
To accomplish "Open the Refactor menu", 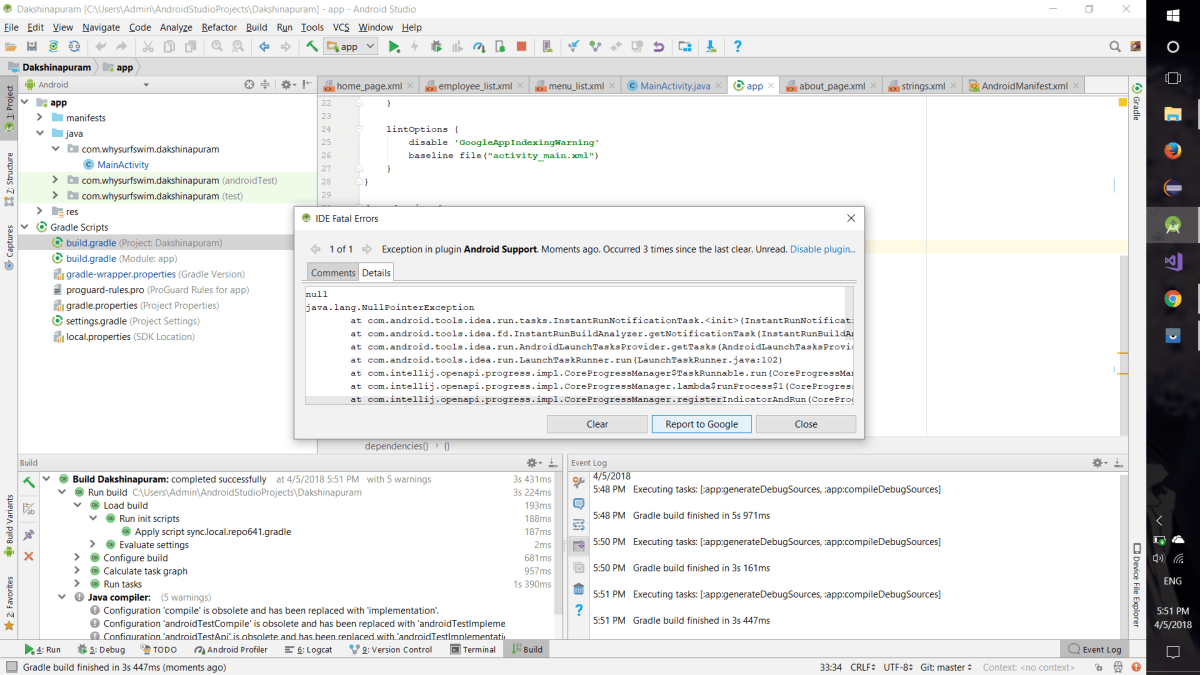I will pos(219,28).
